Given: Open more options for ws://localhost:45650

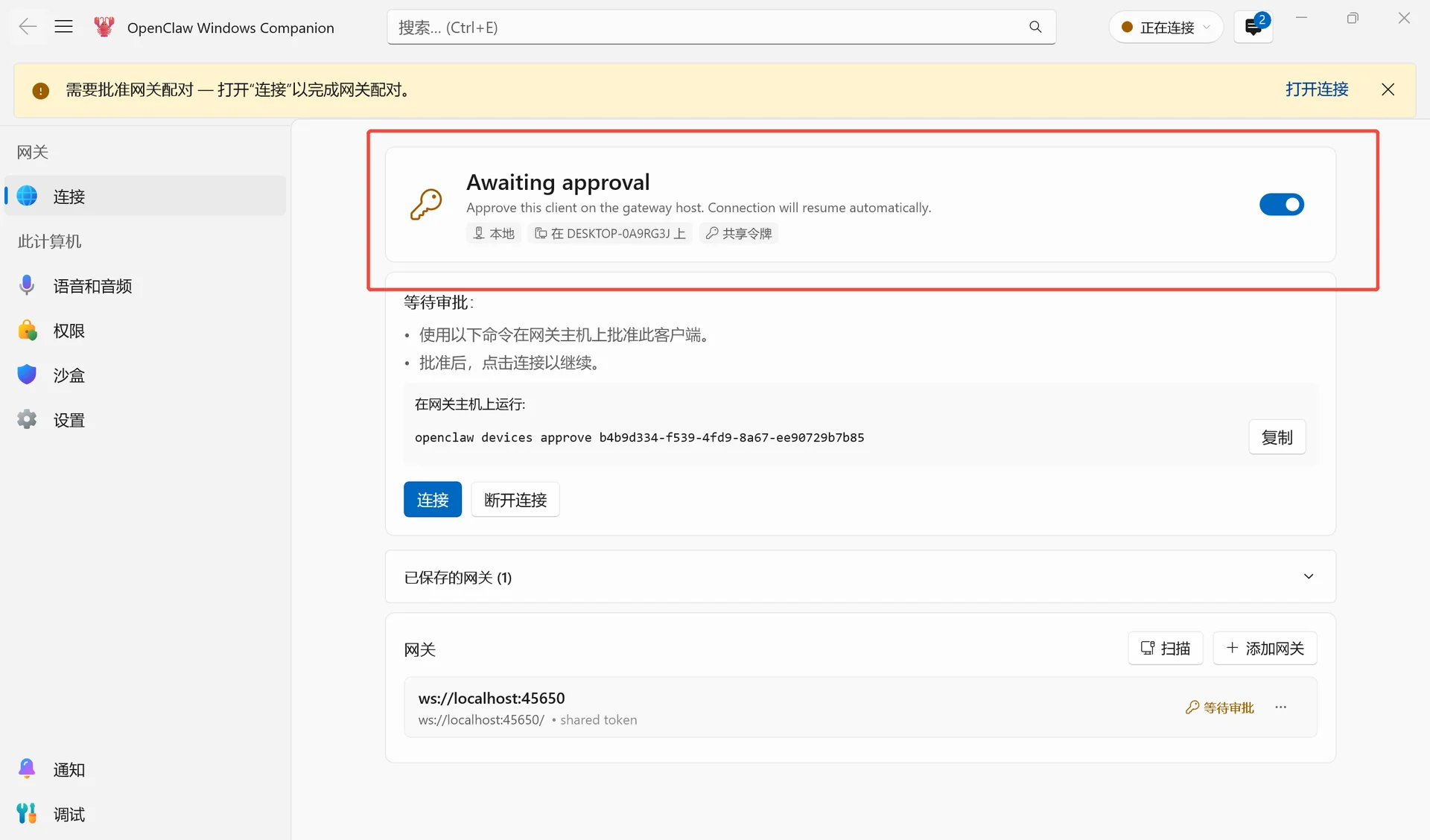Looking at the screenshot, I should (x=1281, y=707).
